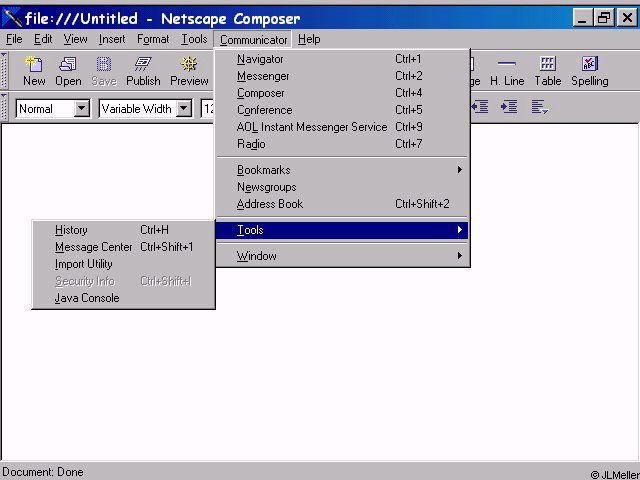Open the alignment icon dropdown
640x480 pixels.
click(540, 107)
